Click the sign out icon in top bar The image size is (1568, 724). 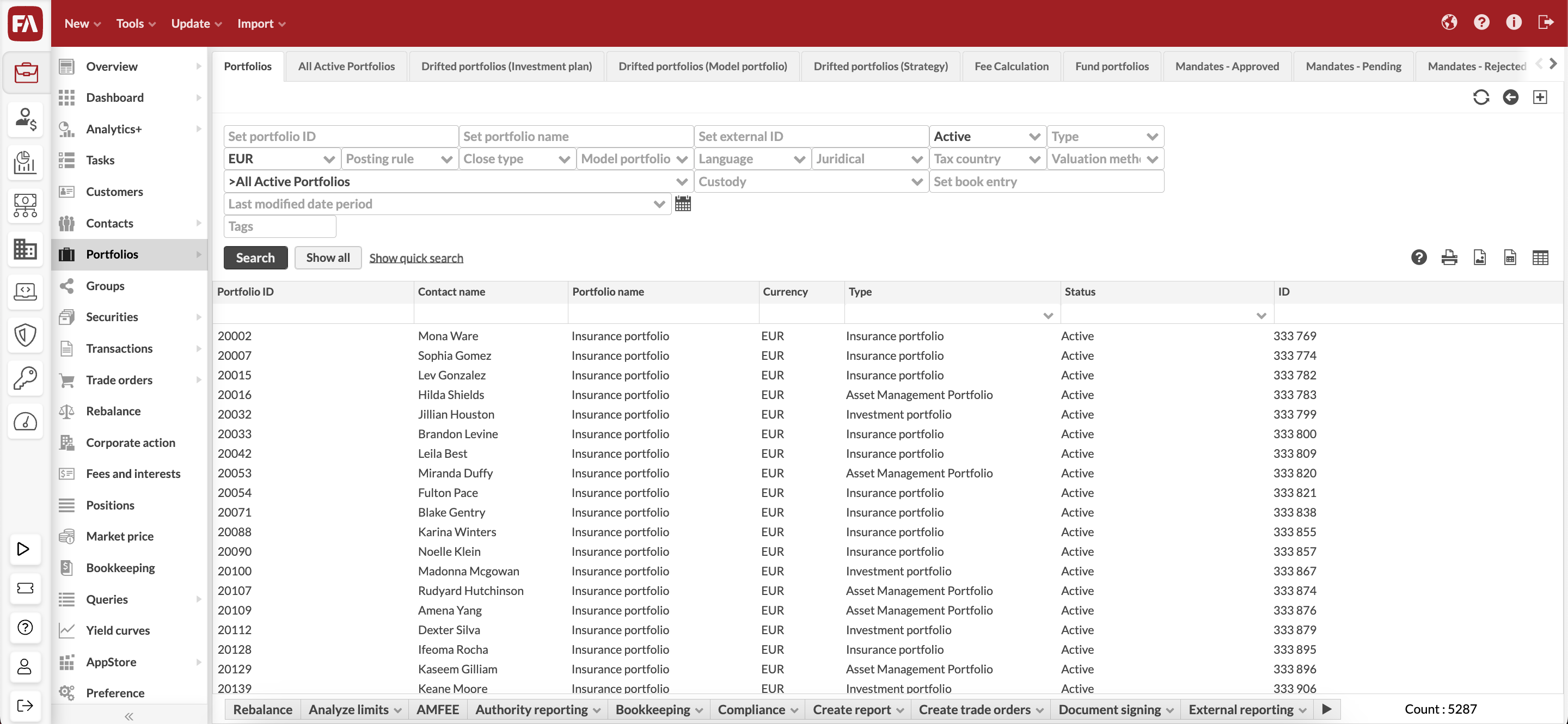tap(1546, 22)
